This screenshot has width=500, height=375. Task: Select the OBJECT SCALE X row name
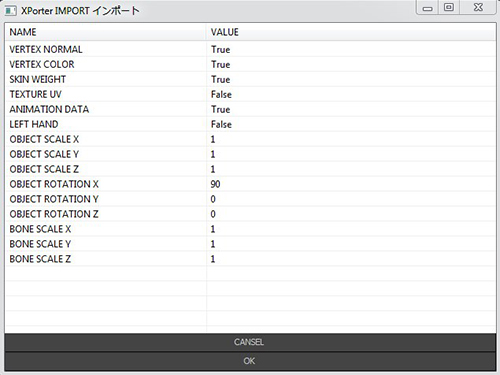click(x=44, y=139)
